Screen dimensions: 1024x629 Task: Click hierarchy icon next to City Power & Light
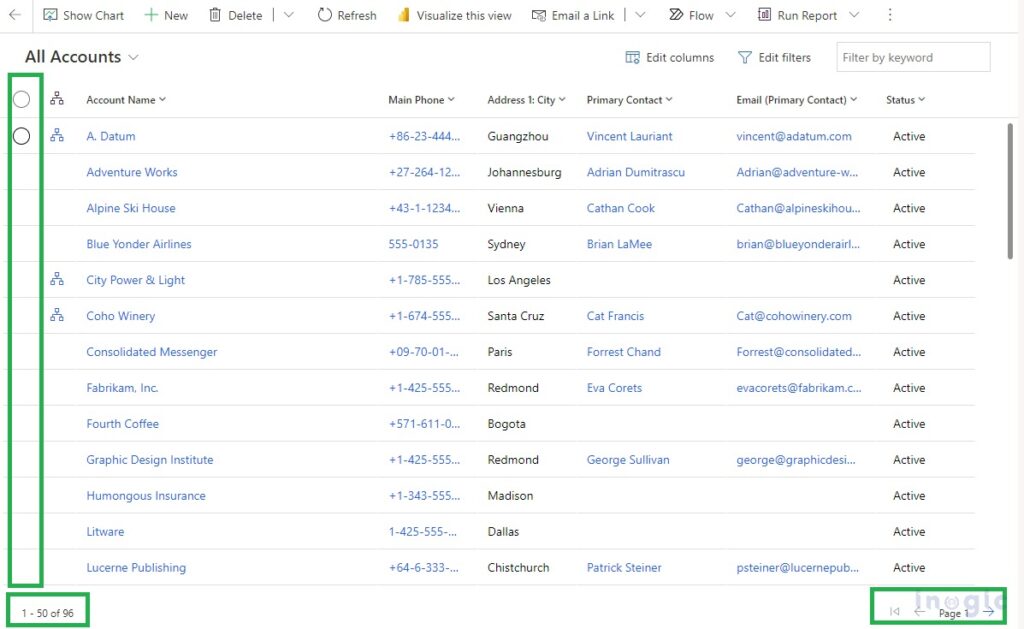[x=57, y=280]
